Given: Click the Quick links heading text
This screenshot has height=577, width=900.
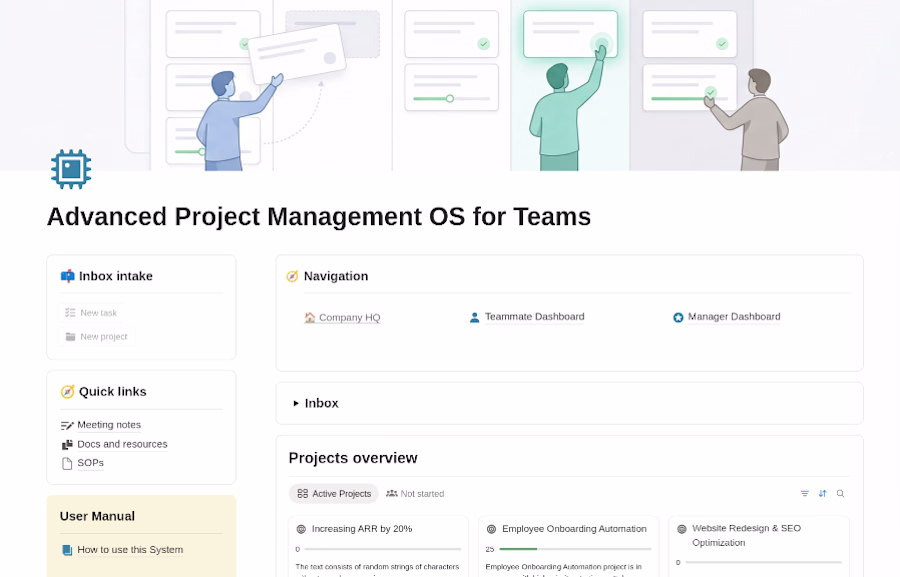Looking at the screenshot, I should pos(112,392).
